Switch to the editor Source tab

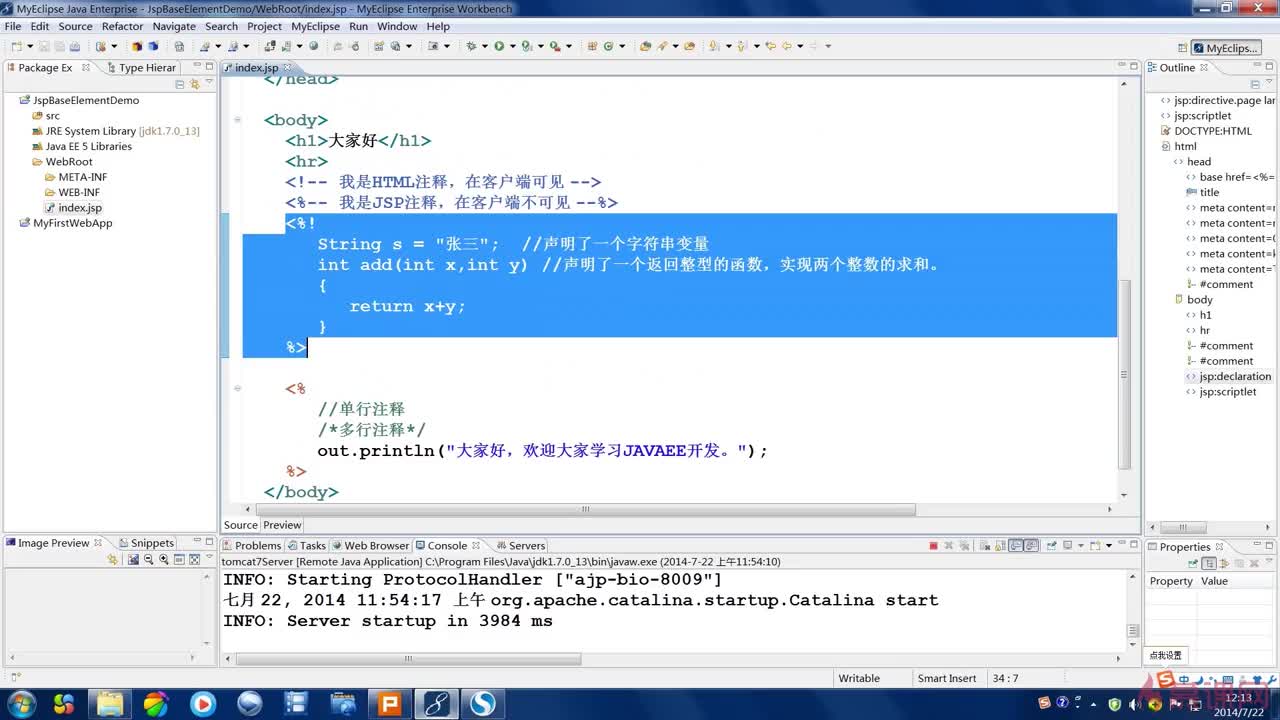pos(240,525)
